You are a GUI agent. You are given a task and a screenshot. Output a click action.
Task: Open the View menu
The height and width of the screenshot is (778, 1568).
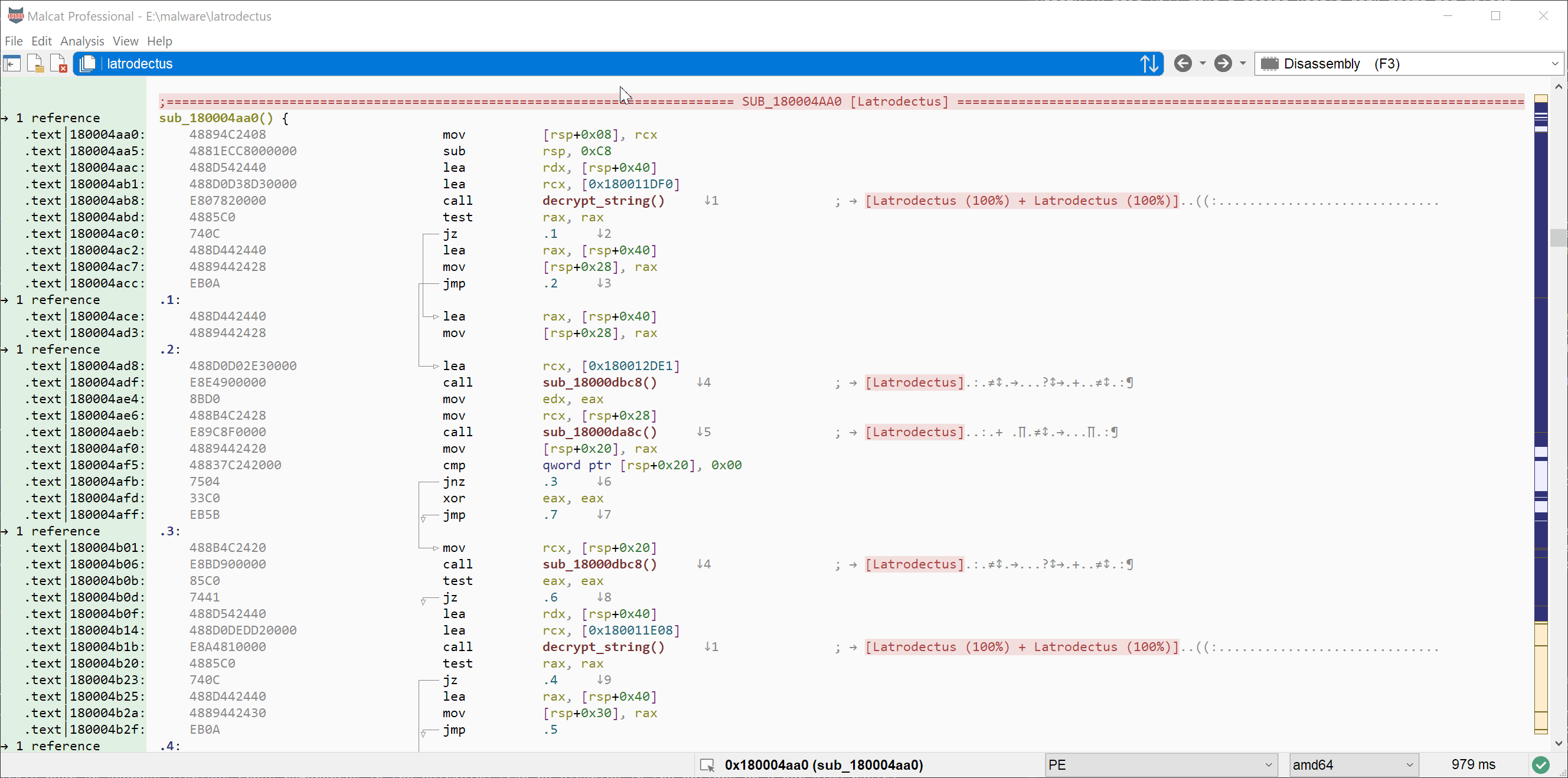125,41
